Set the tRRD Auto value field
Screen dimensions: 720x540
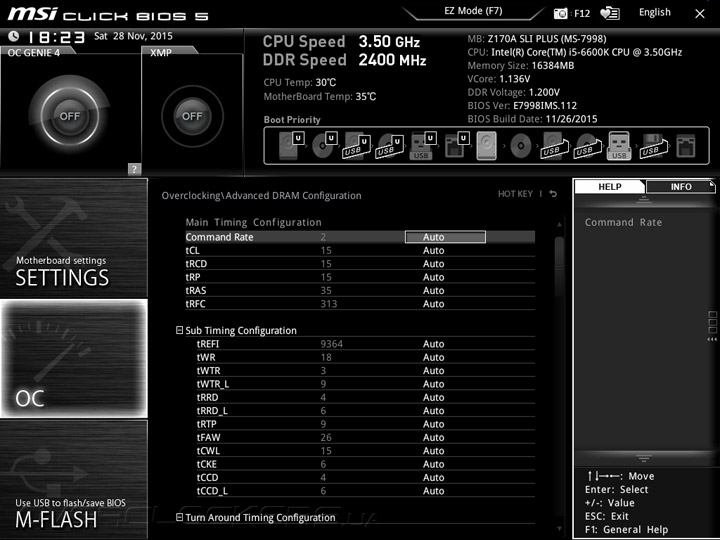pos(433,397)
